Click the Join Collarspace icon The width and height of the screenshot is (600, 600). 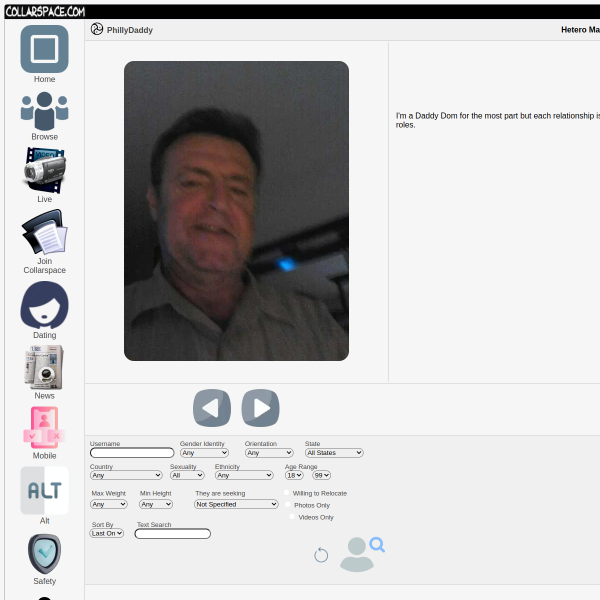[44, 232]
